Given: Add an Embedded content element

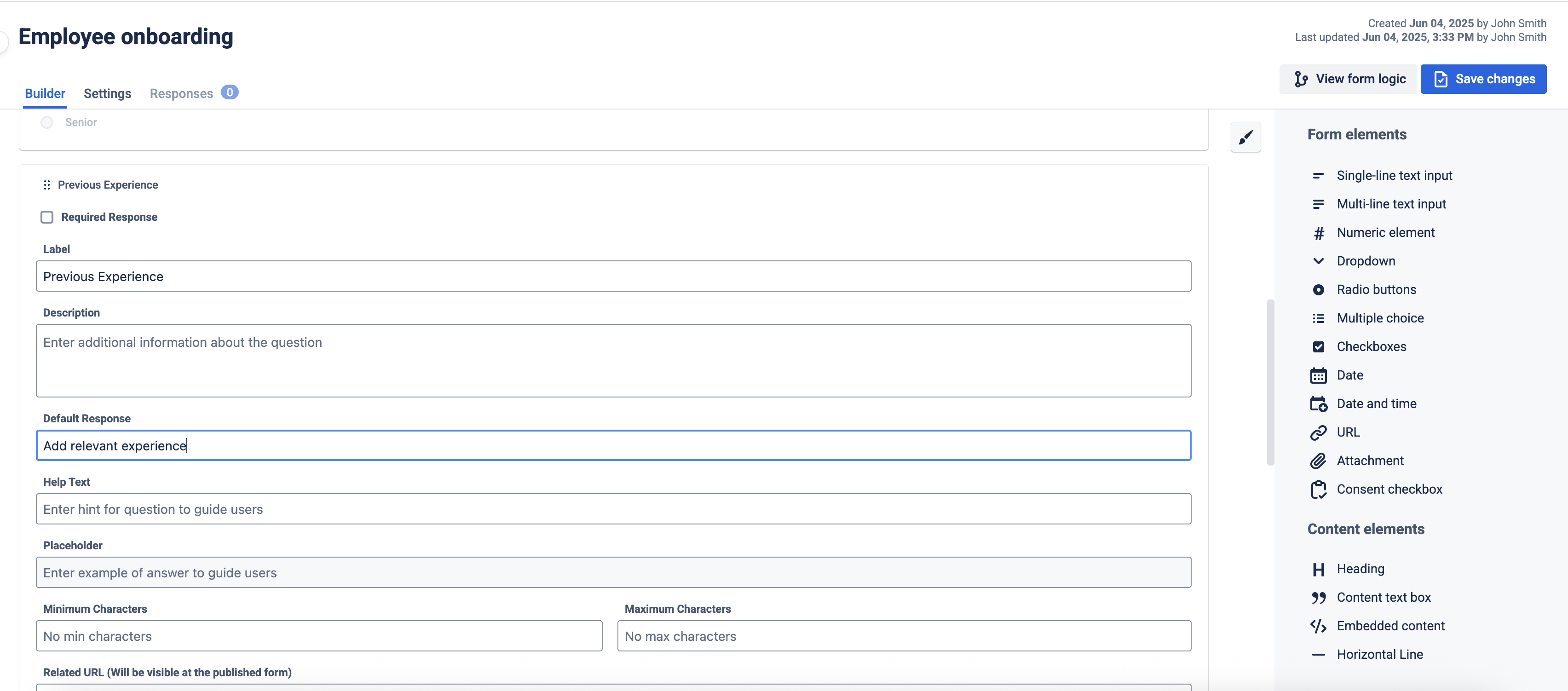Looking at the screenshot, I should [x=1390, y=625].
